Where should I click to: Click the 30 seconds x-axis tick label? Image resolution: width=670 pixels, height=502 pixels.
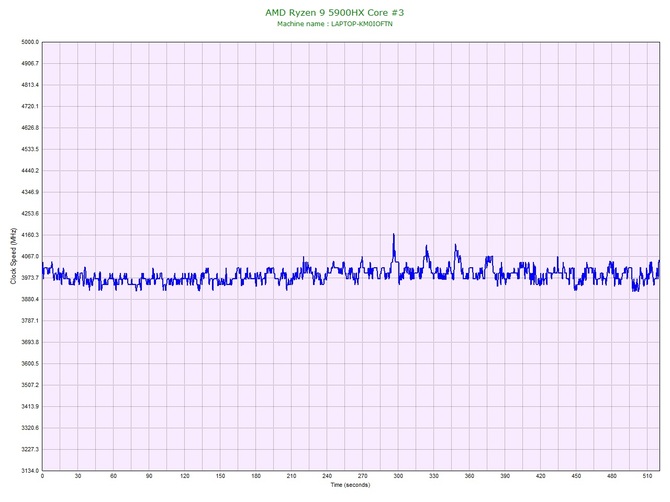78,476
